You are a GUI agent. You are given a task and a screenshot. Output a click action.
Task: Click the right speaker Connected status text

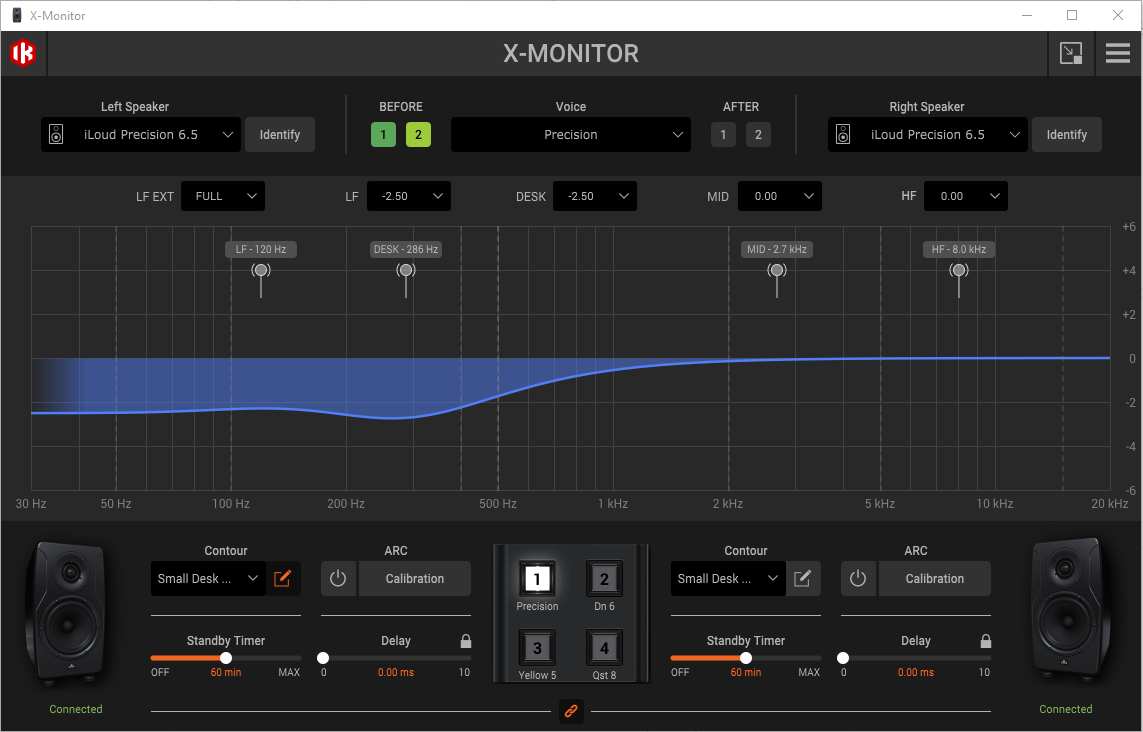[1066, 709]
